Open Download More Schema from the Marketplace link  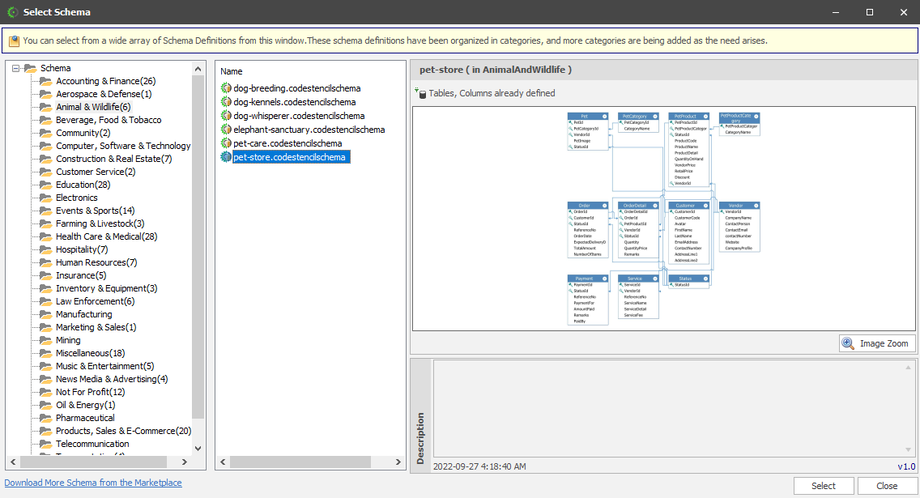pyautogui.click(x=93, y=483)
